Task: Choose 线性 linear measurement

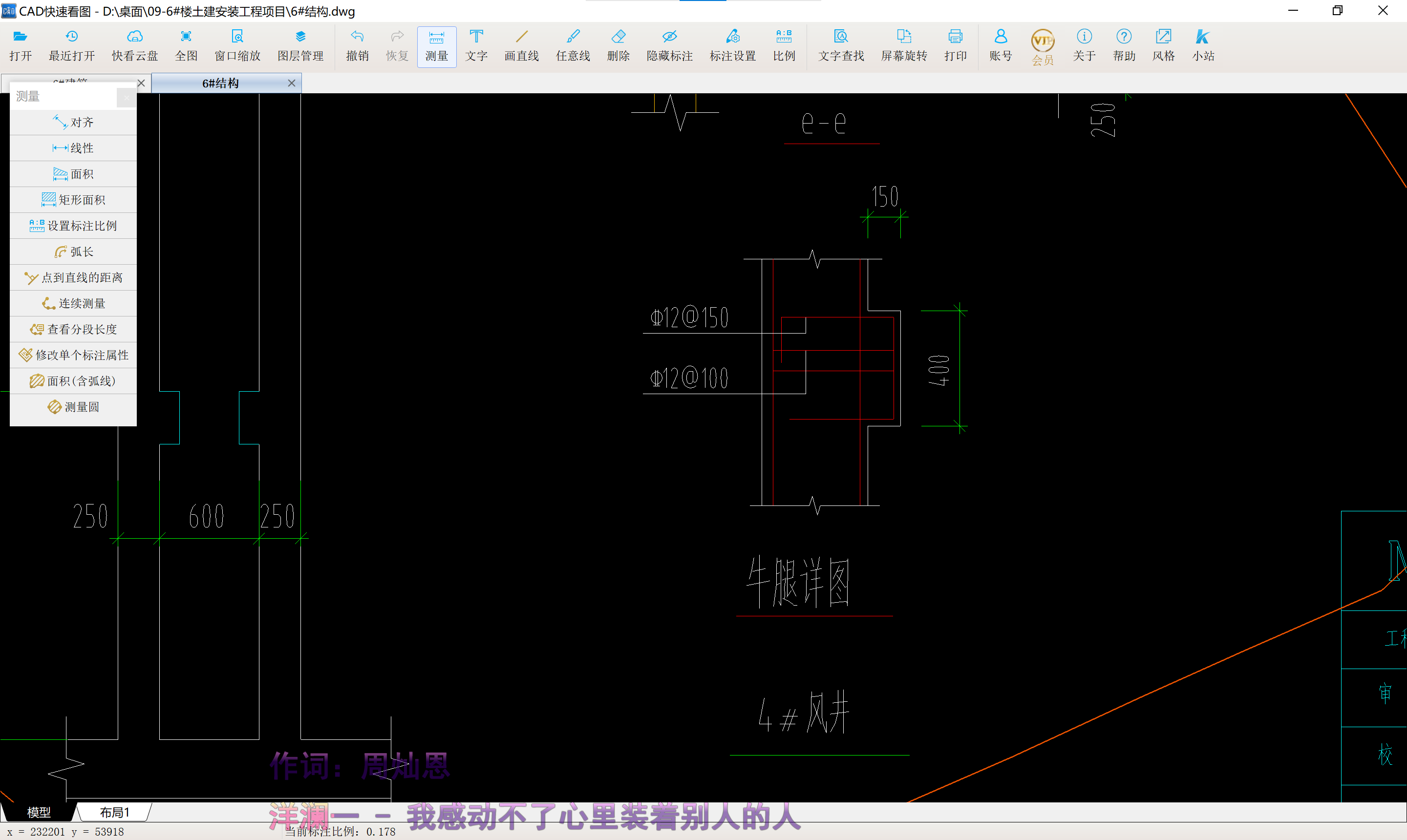Action: [73, 148]
